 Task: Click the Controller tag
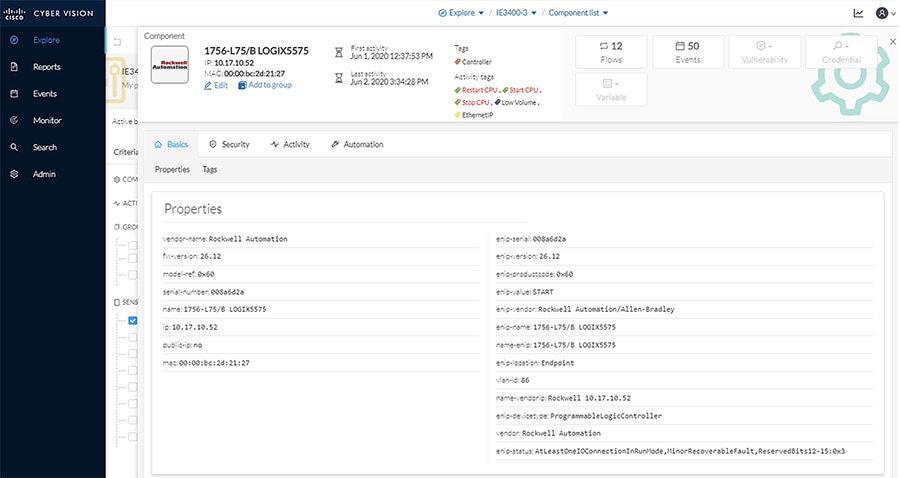[473, 62]
